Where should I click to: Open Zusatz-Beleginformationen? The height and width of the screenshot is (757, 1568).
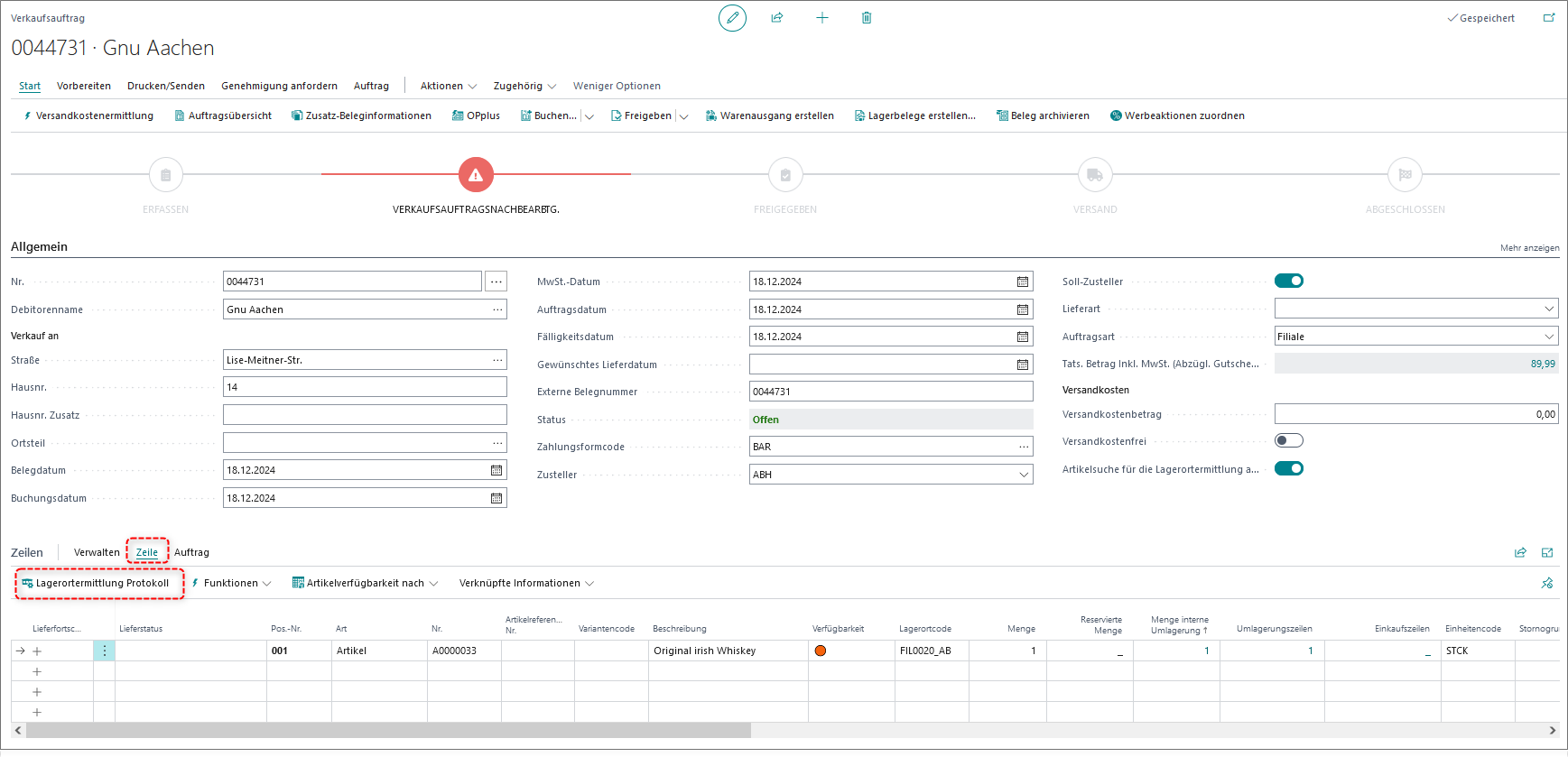(x=361, y=115)
